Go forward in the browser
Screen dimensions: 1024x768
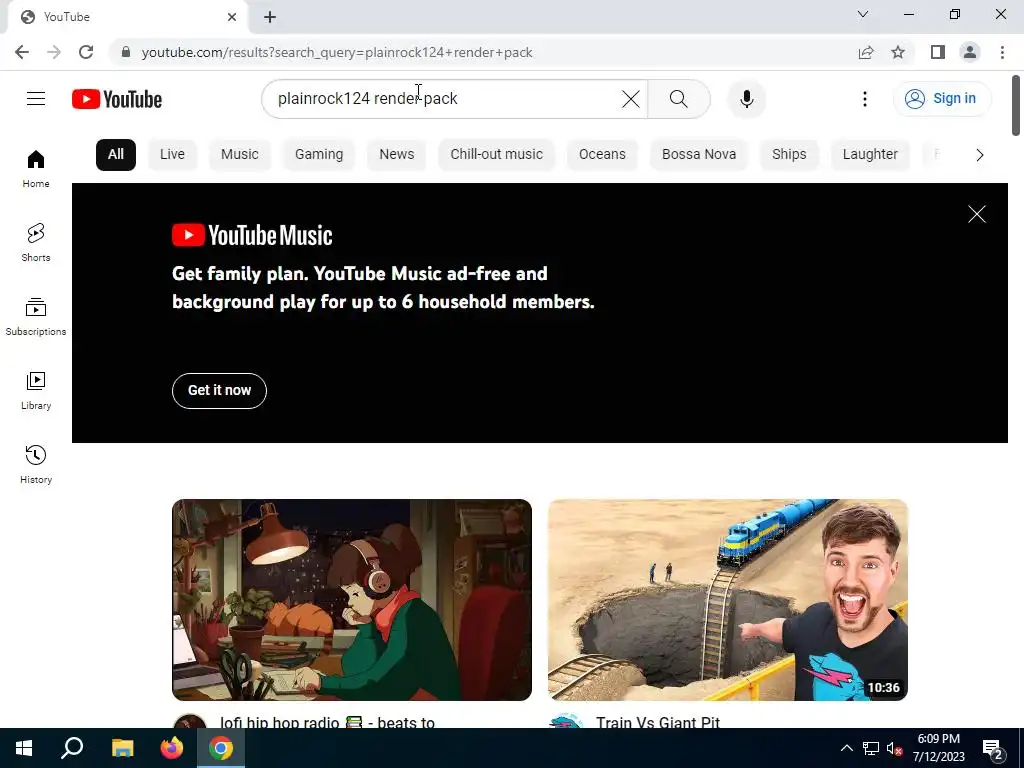(x=54, y=52)
